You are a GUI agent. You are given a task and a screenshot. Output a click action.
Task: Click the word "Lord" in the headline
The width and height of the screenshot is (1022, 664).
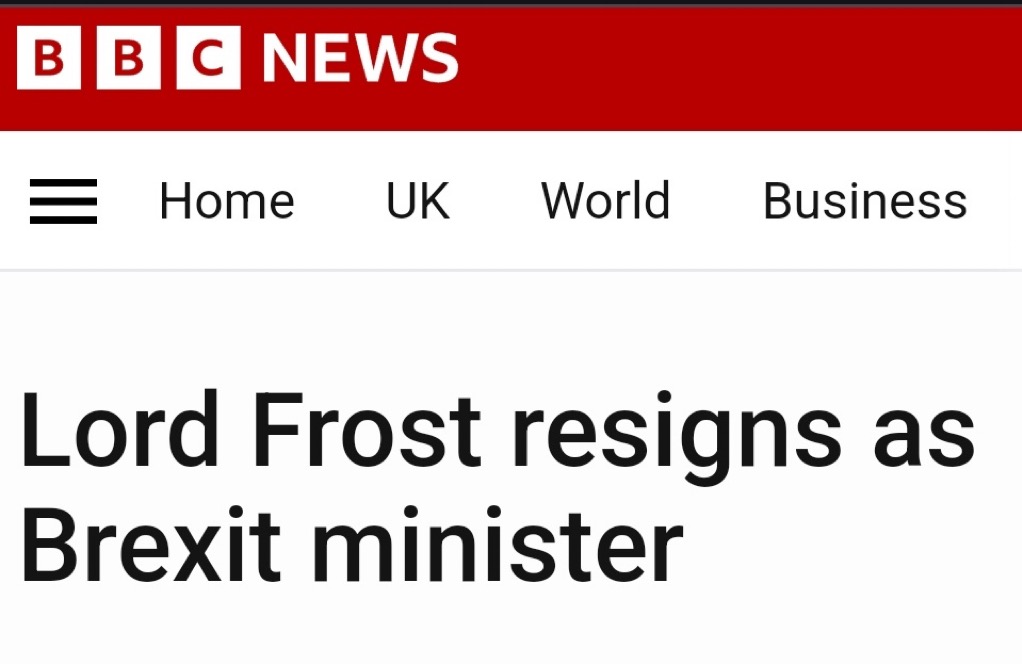tap(120, 432)
